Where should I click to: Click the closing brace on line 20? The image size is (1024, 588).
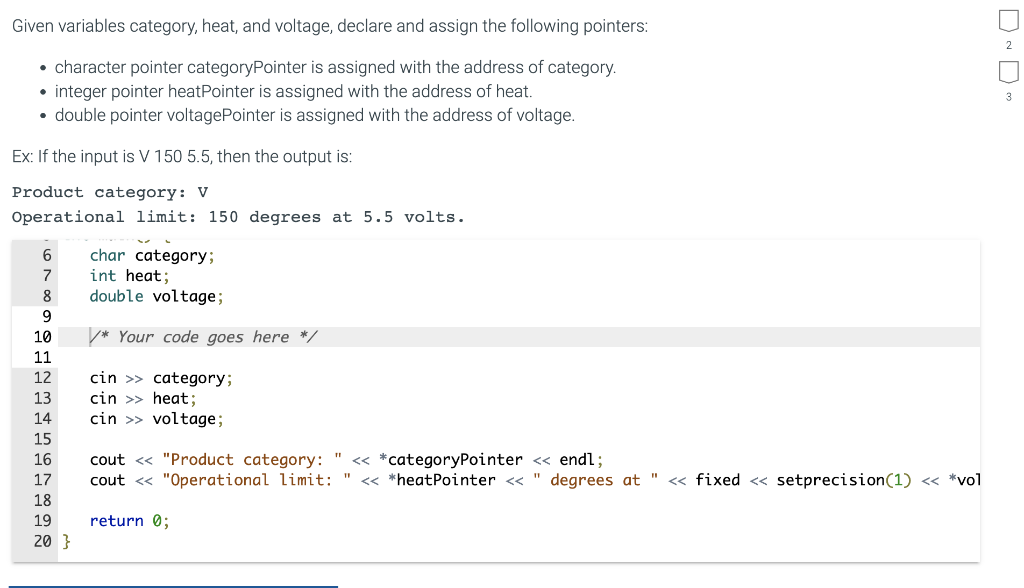66,541
